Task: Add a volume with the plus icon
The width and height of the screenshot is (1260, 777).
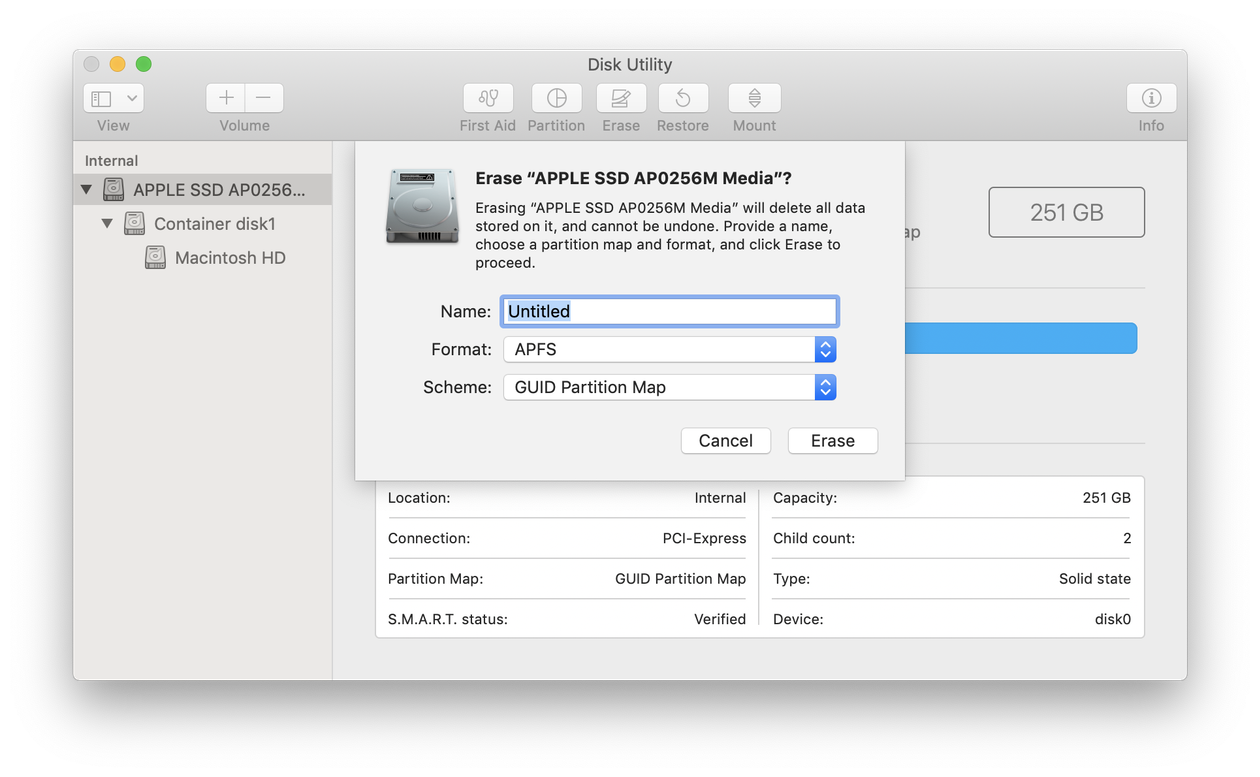Action: click(225, 98)
